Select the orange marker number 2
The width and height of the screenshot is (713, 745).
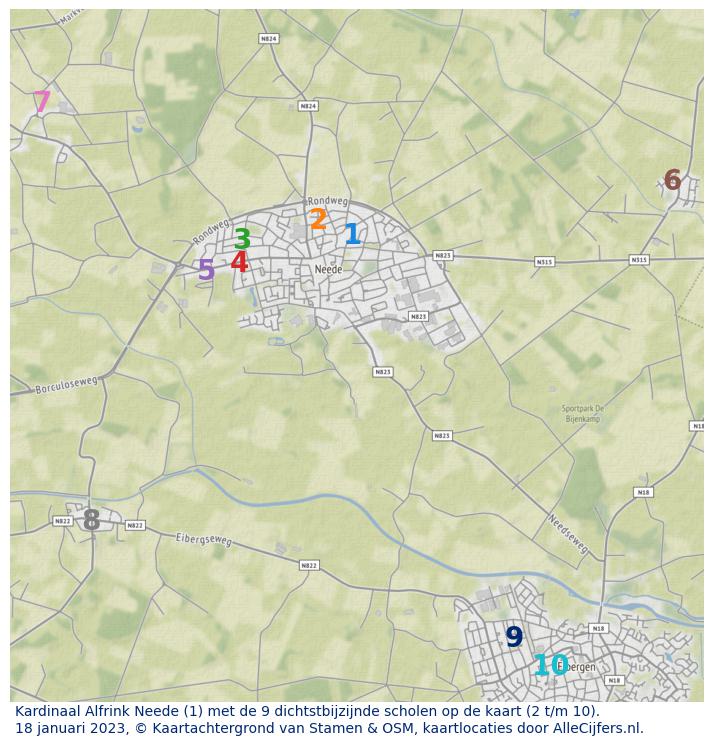coord(318,220)
